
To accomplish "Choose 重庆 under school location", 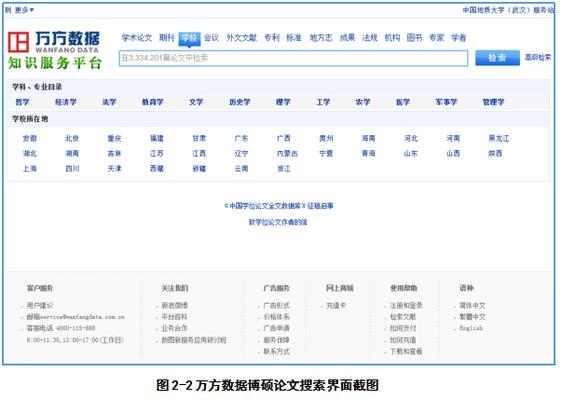I will [x=114, y=138].
